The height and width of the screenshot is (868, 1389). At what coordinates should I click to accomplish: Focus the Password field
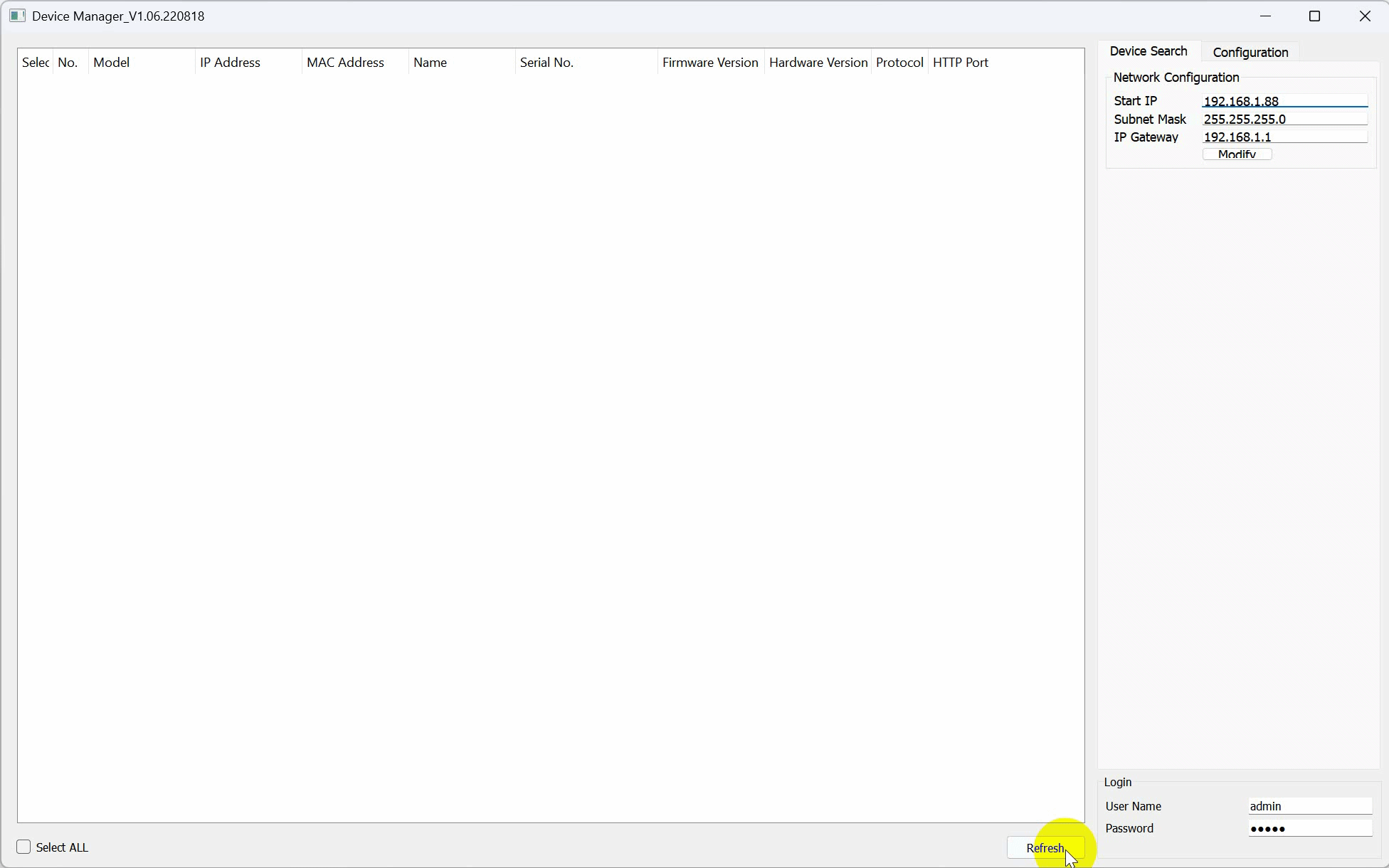tap(1309, 828)
